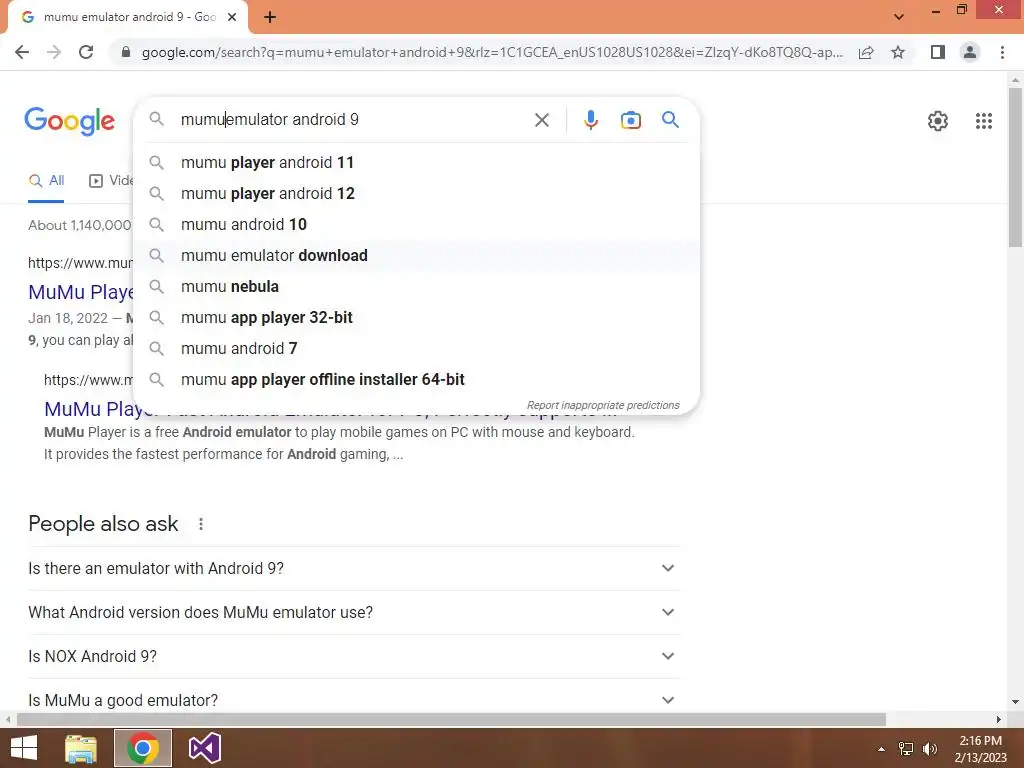Open the Google apps grid
The height and width of the screenshot is (768, 1024).
[984, 121]
